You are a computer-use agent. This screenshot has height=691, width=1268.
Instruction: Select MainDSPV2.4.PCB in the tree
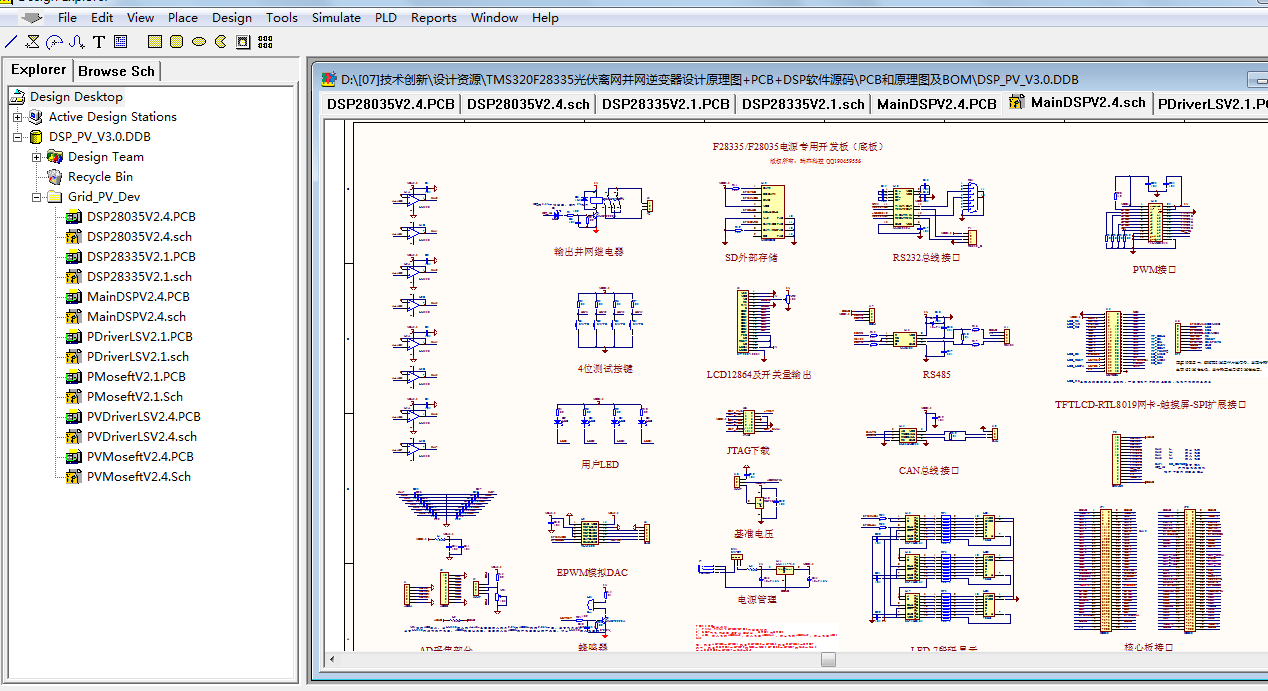tap(138, 297)
